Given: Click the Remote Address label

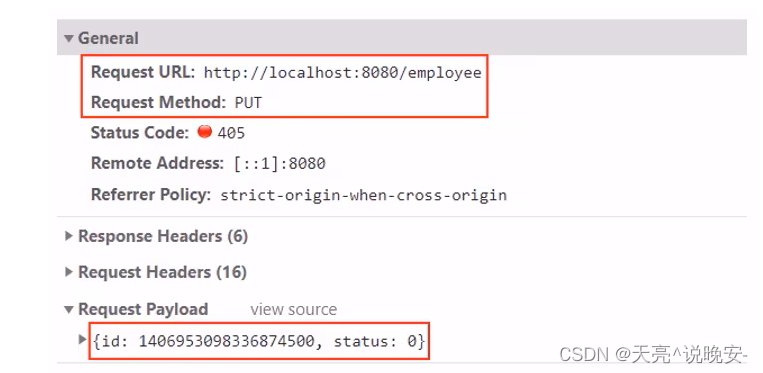Looking at the screenshot, I should (x=157, y=163).
